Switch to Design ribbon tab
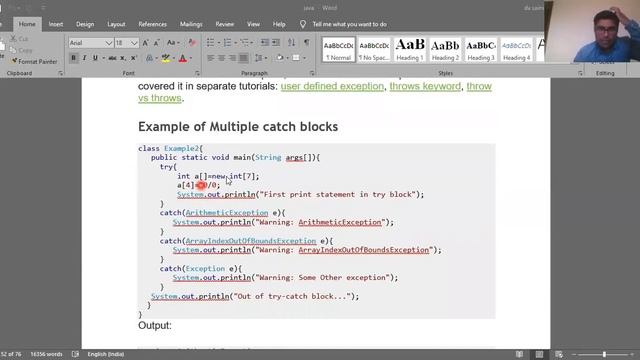 coord(85,24)
